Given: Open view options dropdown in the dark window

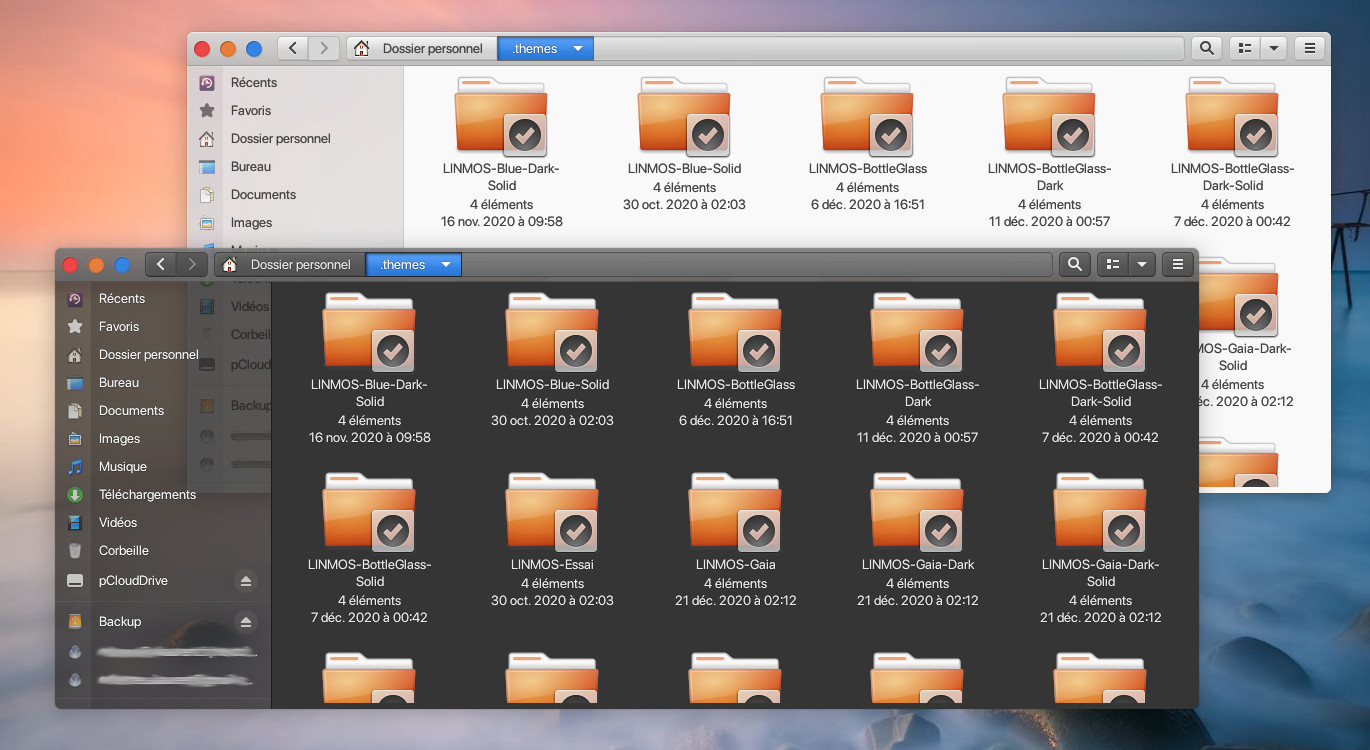Looking at the screenshot, I should [1141, 265].
